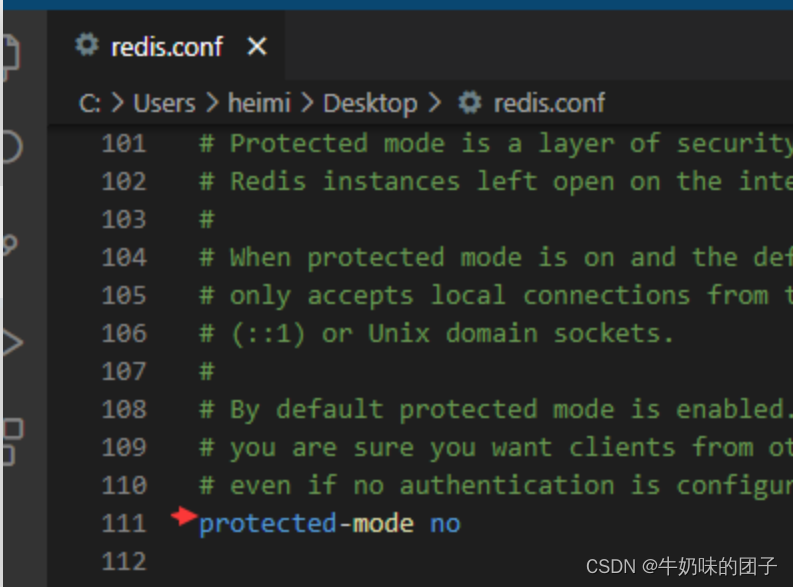
Task: Expand the Users breadcrumb folder
Action: pyautogui.click(x=164, y=104)
